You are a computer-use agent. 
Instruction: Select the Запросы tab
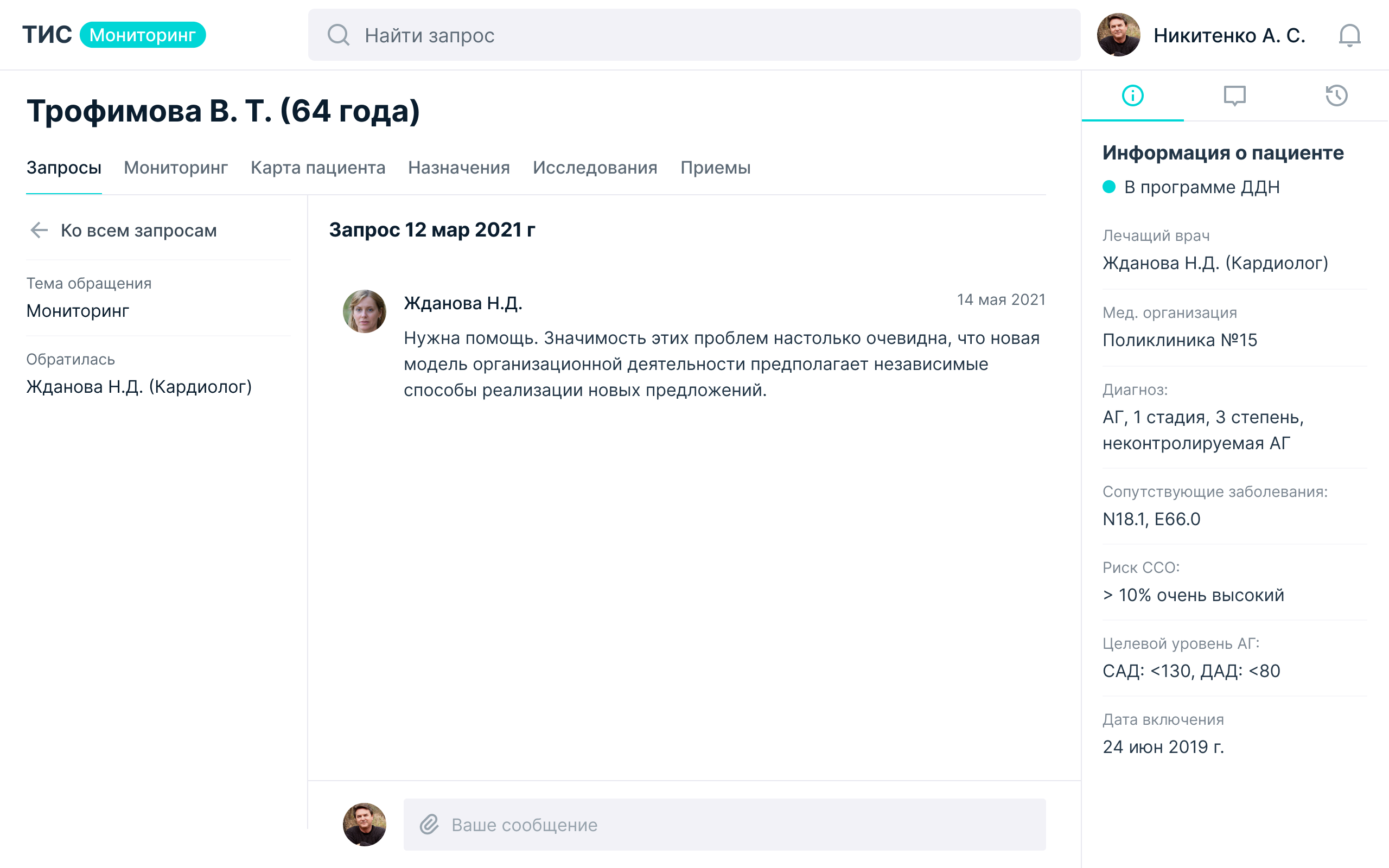tap(63, 168)
